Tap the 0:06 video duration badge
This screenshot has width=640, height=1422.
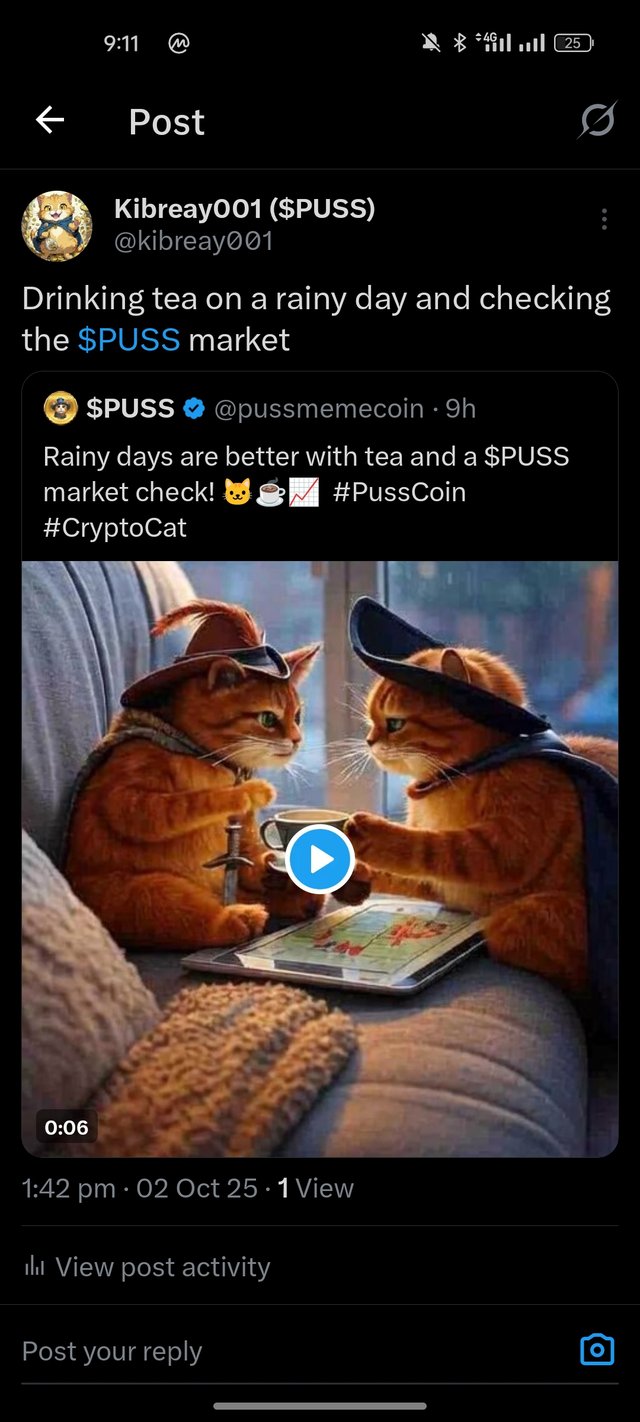(67, 1127)
